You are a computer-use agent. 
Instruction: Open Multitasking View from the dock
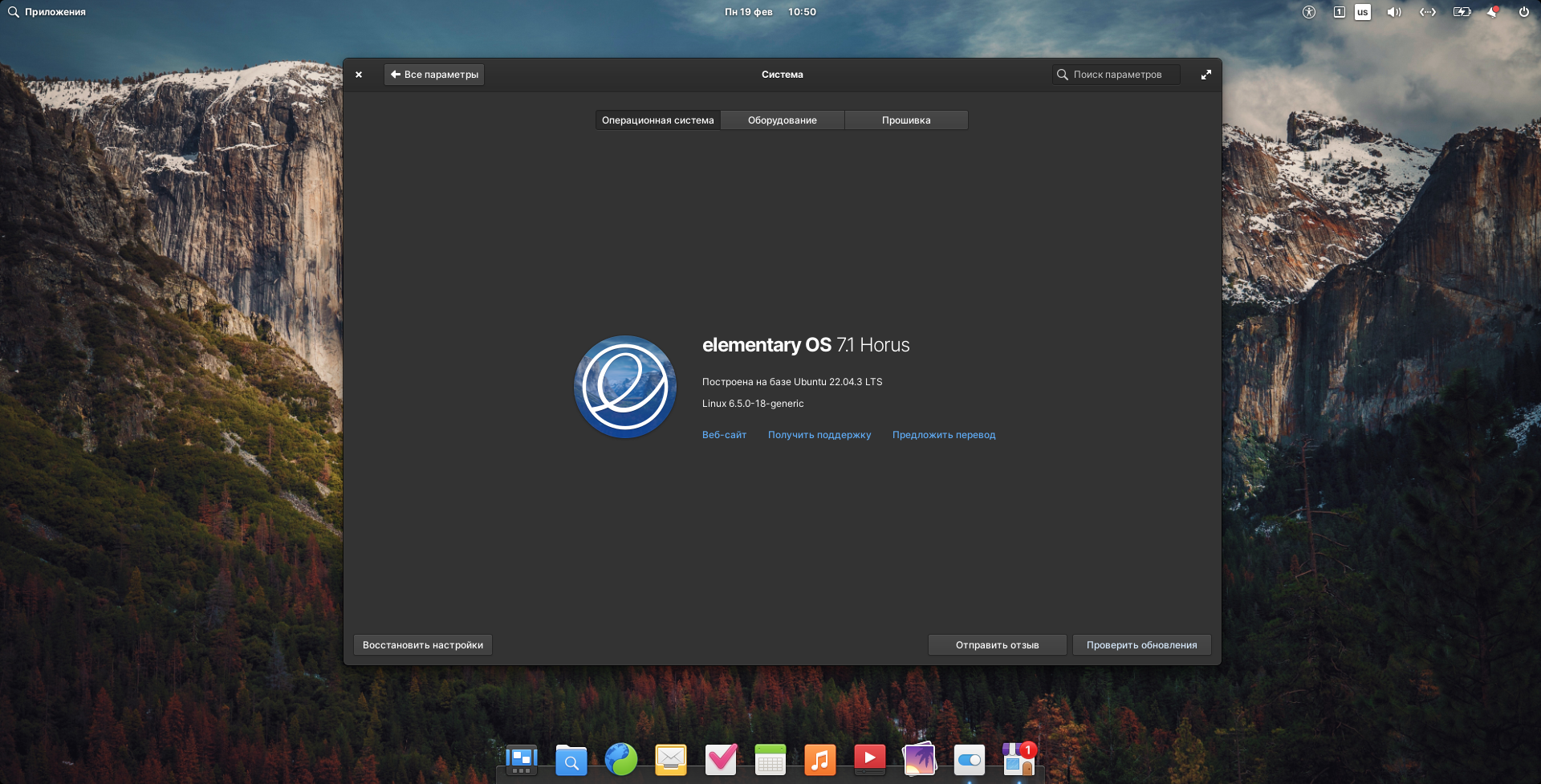click(x=522, y=759)
